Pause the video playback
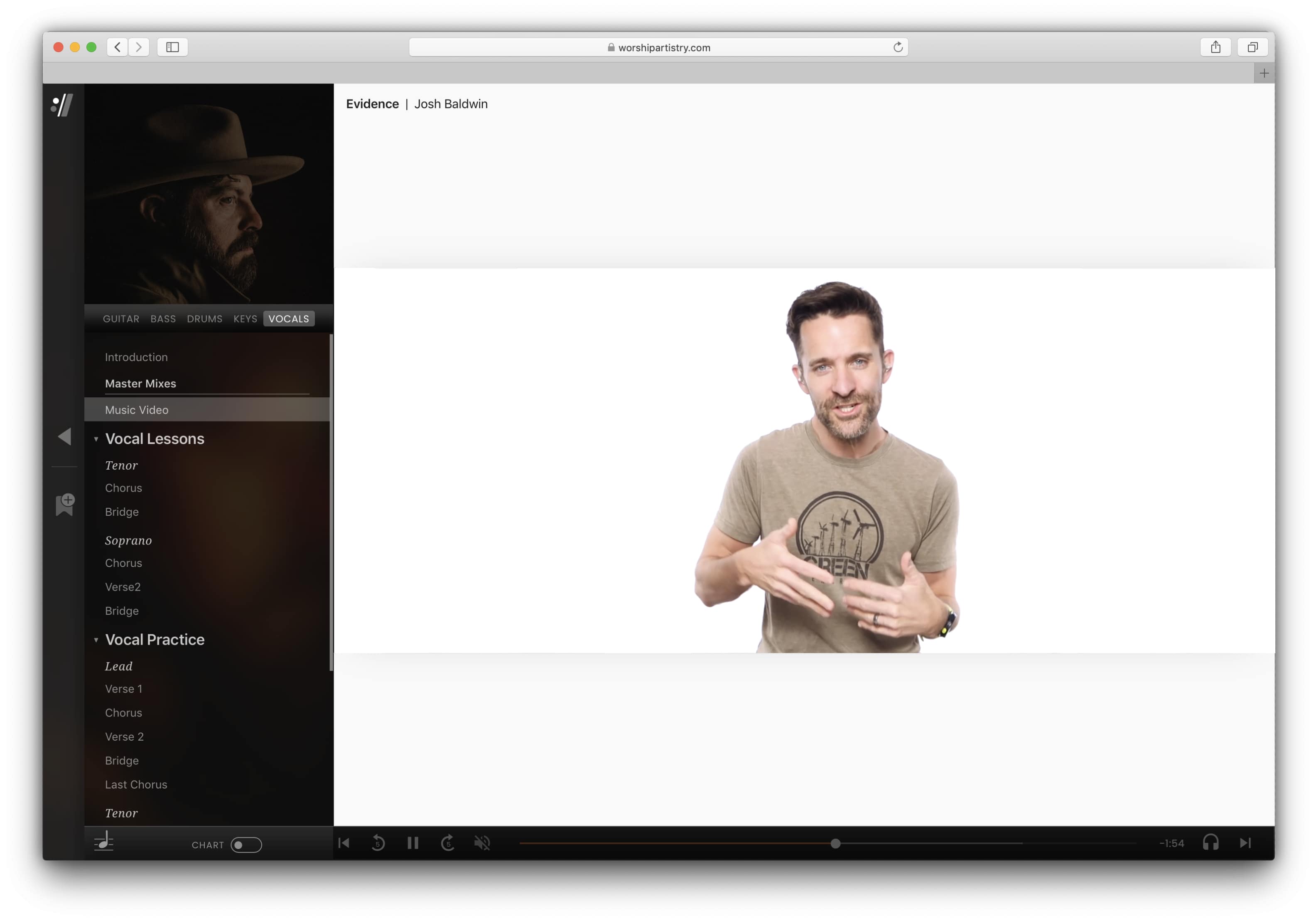 coord(412,843)
